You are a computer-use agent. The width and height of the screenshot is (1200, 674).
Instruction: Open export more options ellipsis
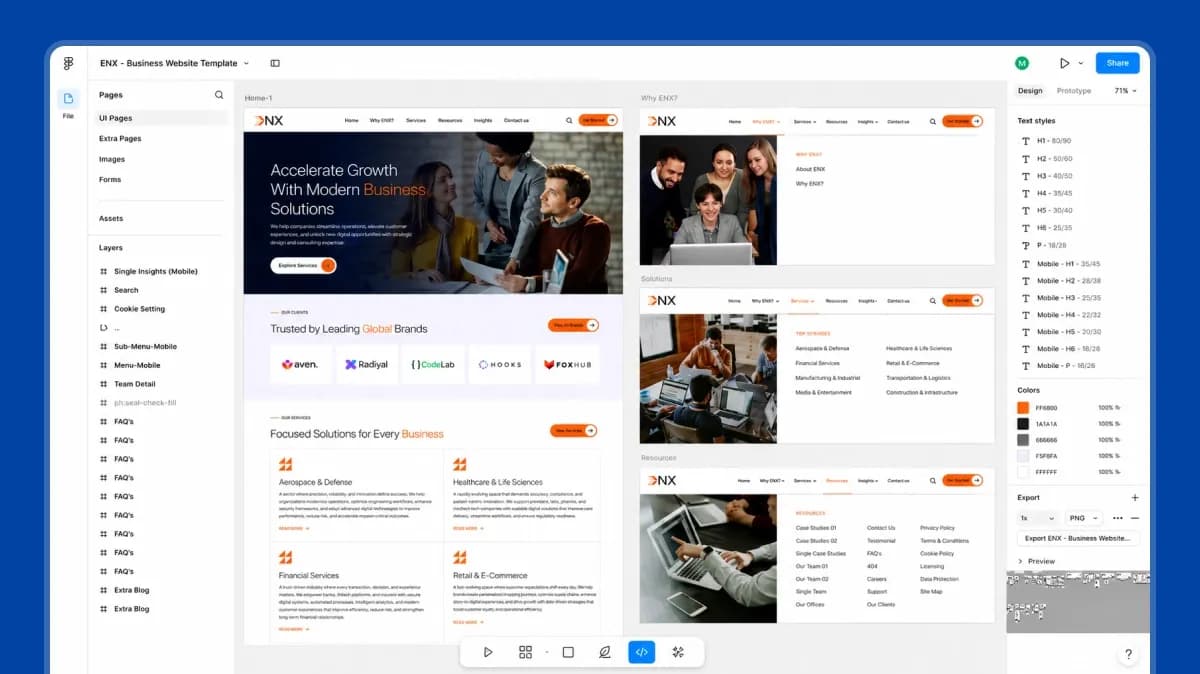[1118, 518]
